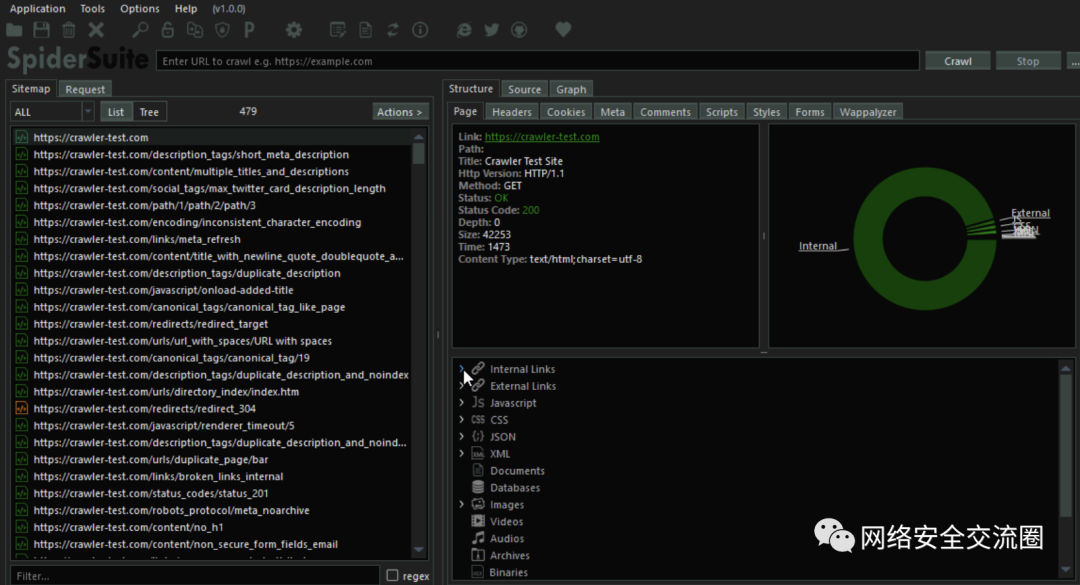Click the shield lock toolbar icon
Viewport: 1080px width, 585px height.
pos(222,30)
